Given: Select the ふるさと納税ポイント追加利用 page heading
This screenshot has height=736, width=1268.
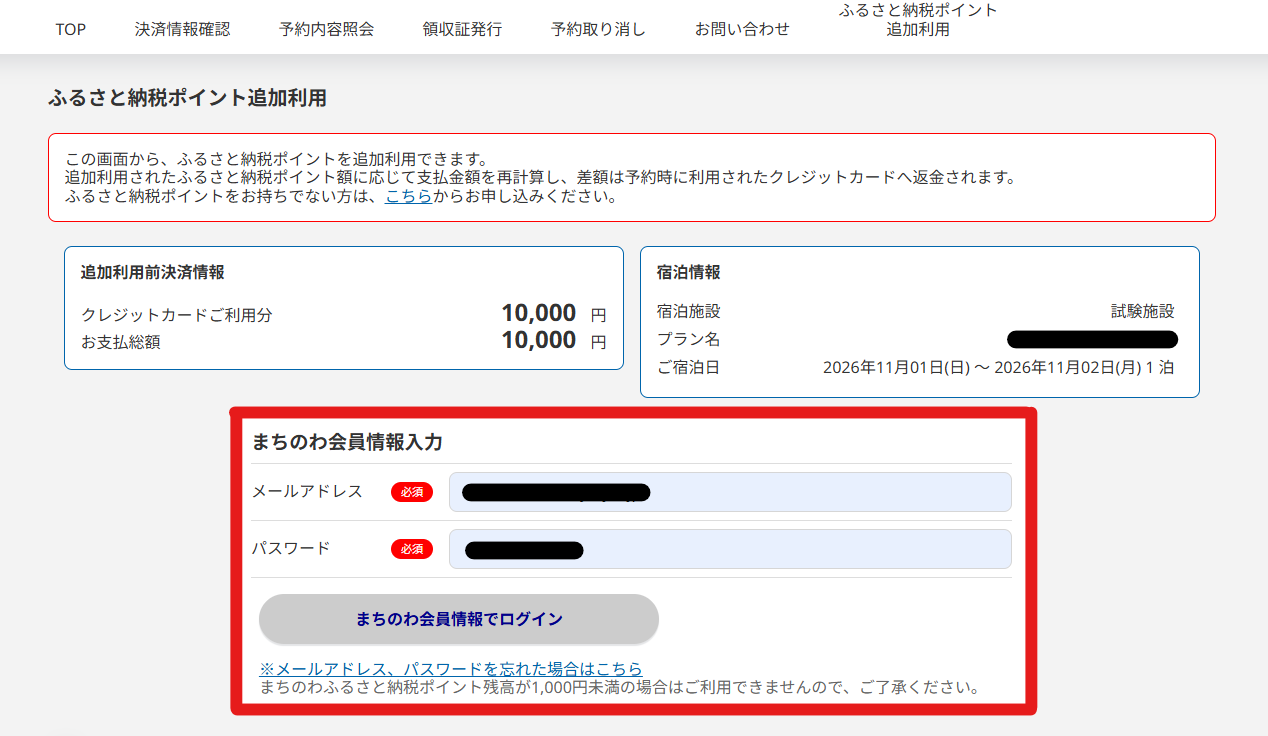Looking at the screenshot, I should 187,98.
